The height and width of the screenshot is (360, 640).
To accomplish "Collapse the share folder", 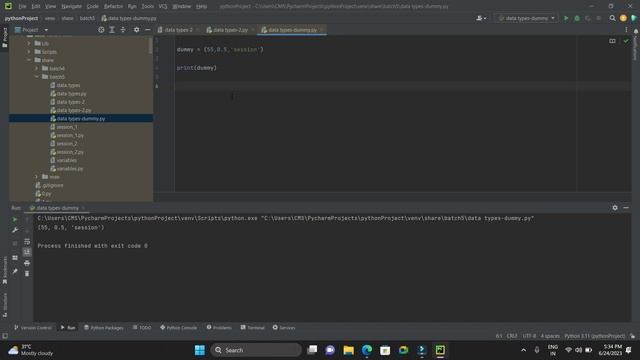I will pos(29,60).
